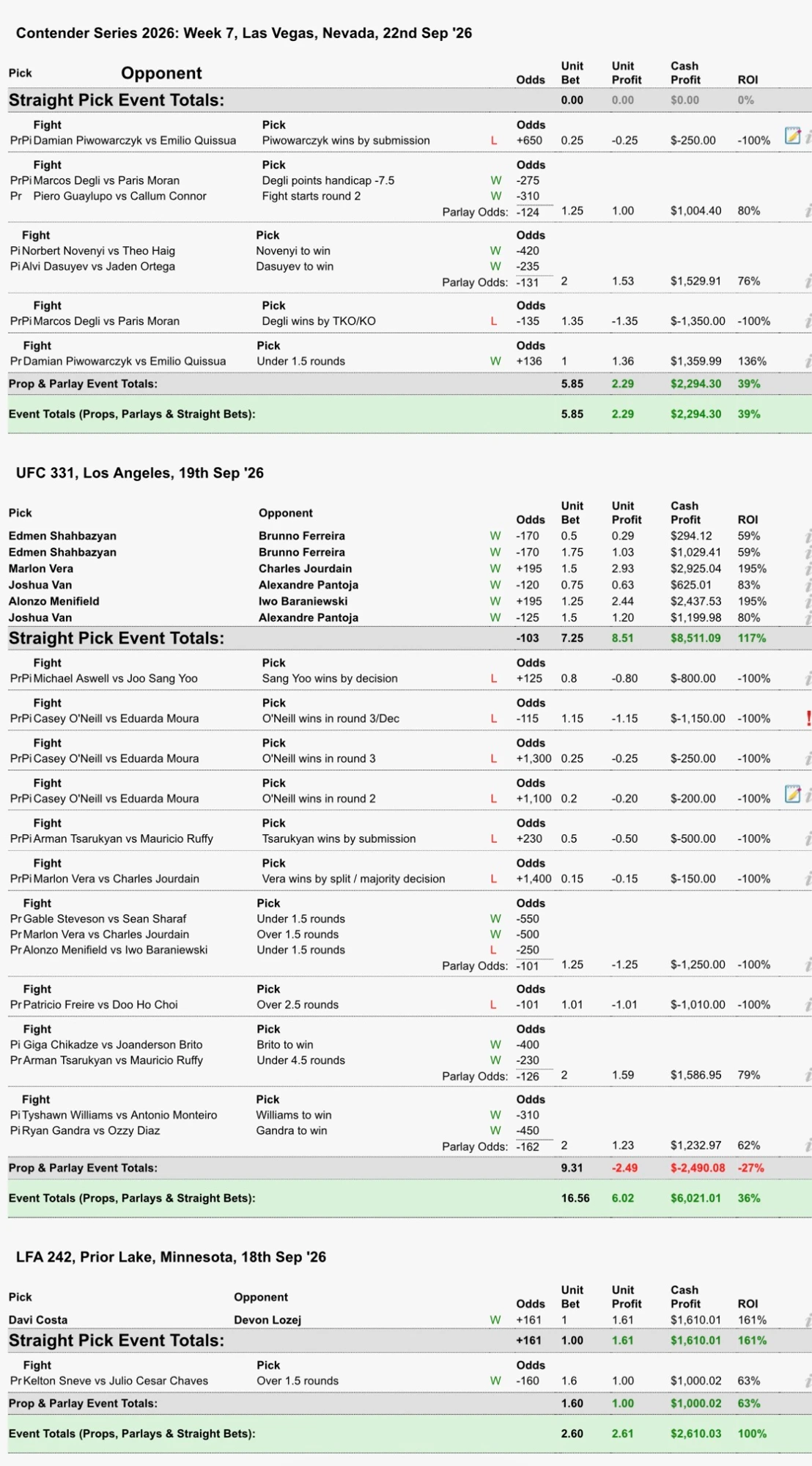Viewport: 812px width, 1466px height.
Task: Click the Brito to win pick
Action: point(285,1045)
